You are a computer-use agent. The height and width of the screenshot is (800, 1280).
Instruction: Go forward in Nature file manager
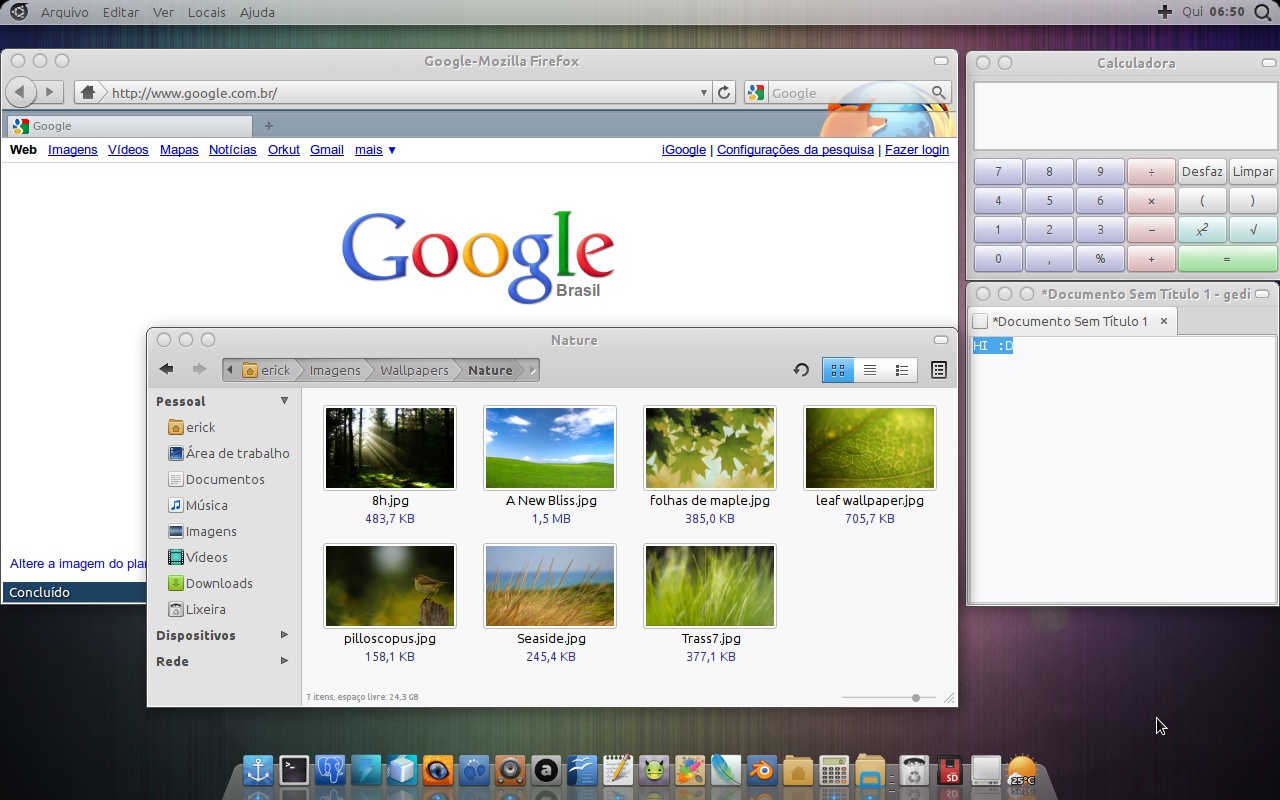[199, 369]
